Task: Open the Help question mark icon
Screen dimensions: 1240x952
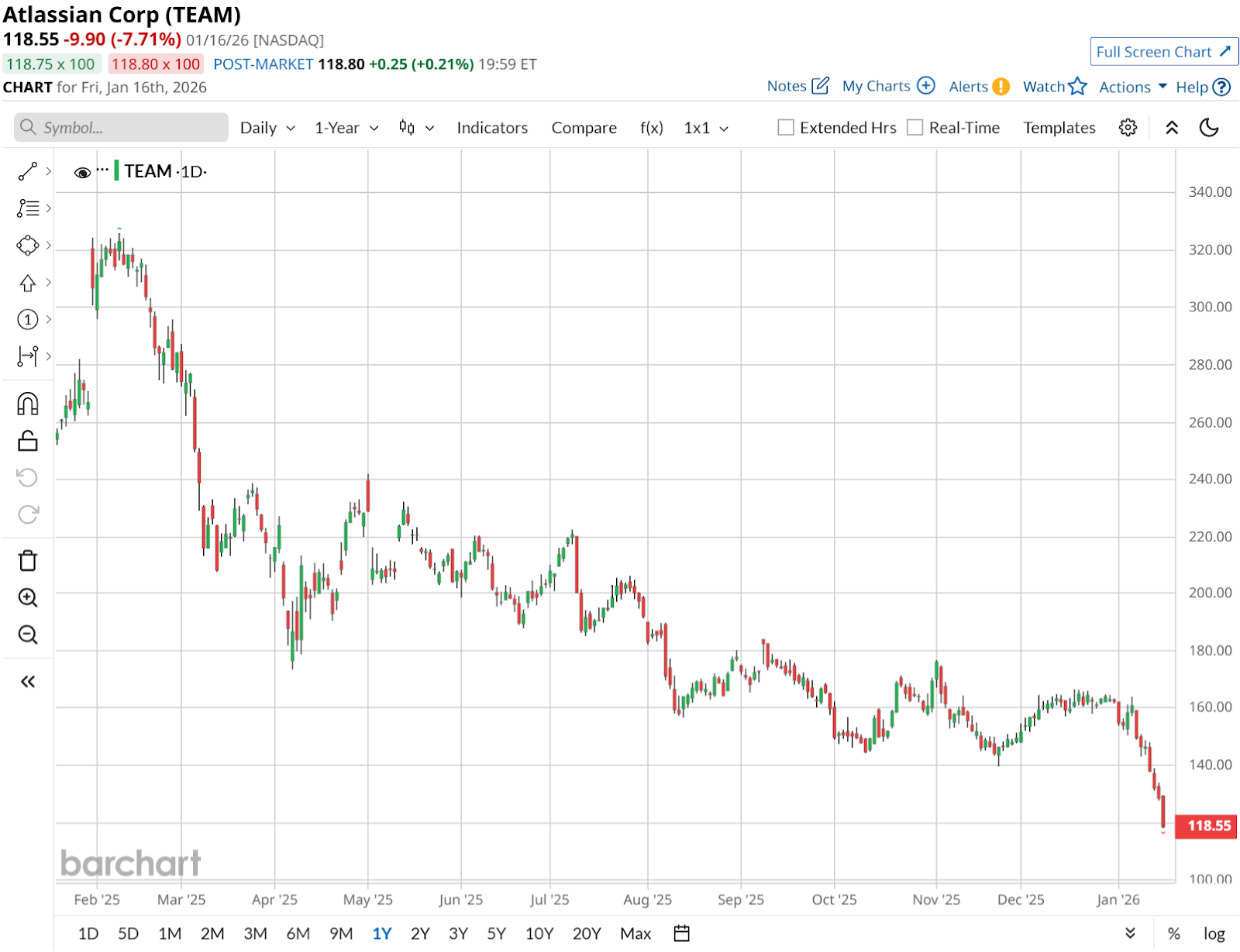Action: [x=1221, y=87]
